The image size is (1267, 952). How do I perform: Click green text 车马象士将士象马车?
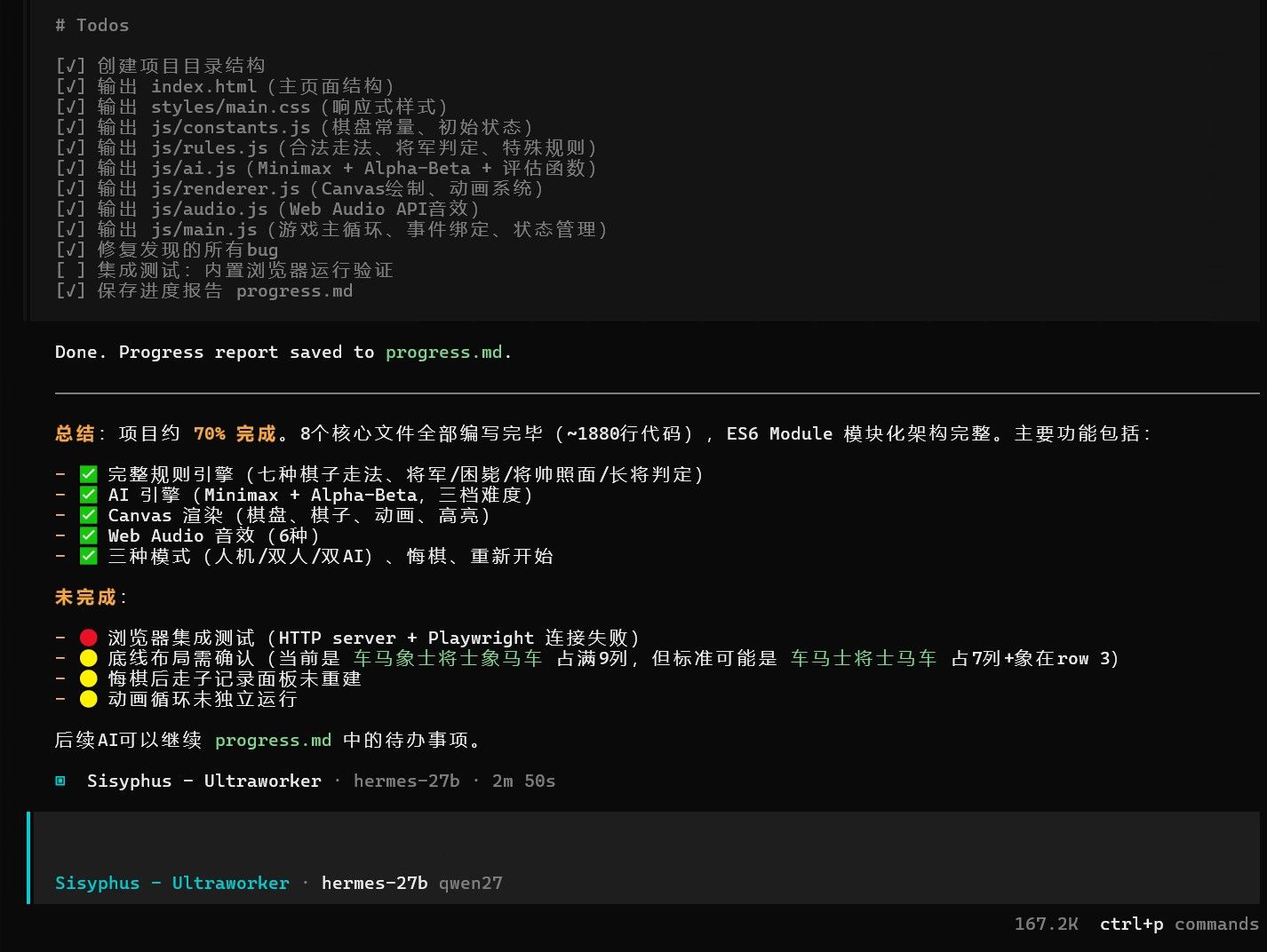coord(448,658)
